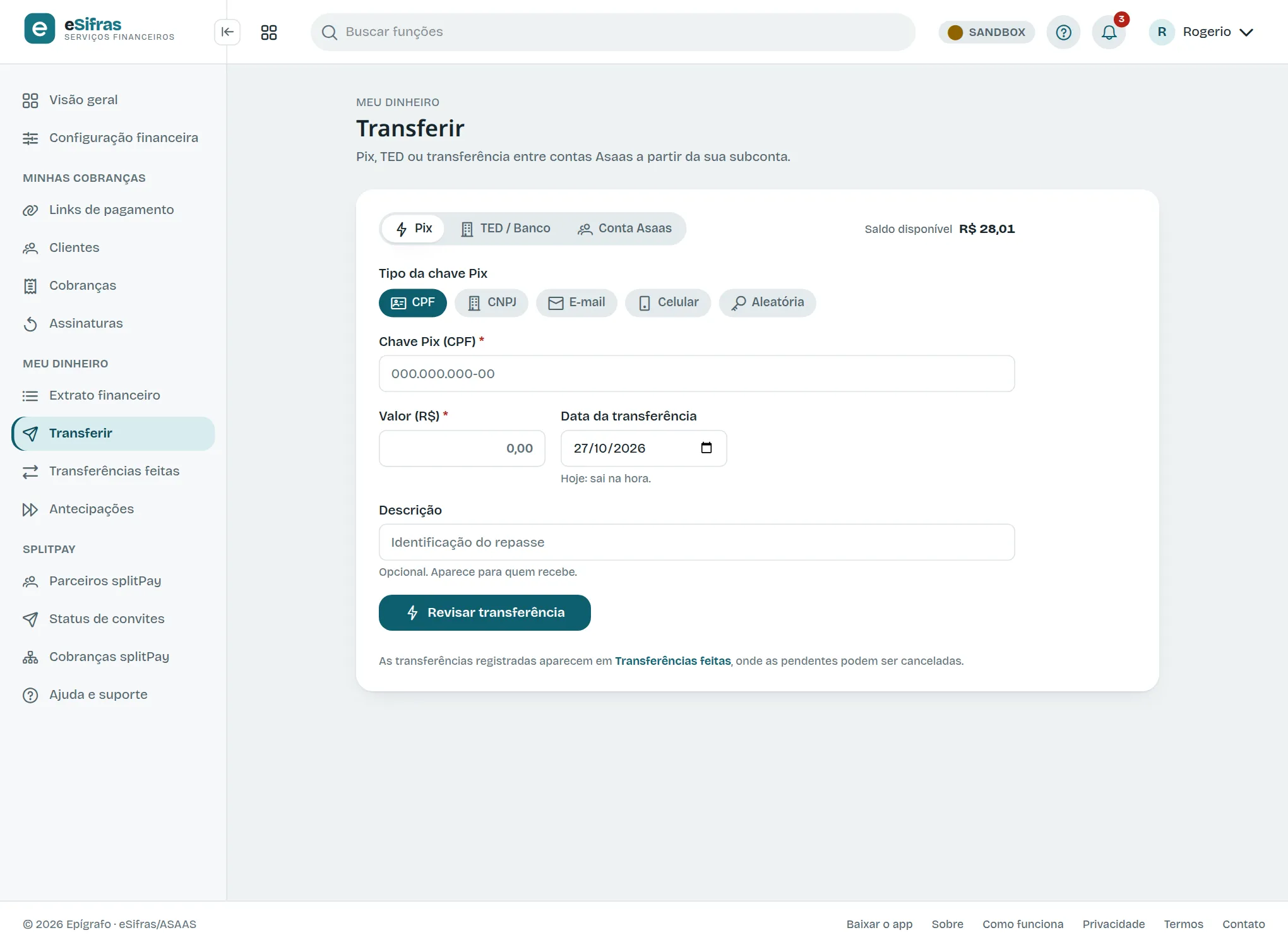Open Cobranças splitPay
The width and height of the screenshot is (1288, 947).
tap(113, 657)
